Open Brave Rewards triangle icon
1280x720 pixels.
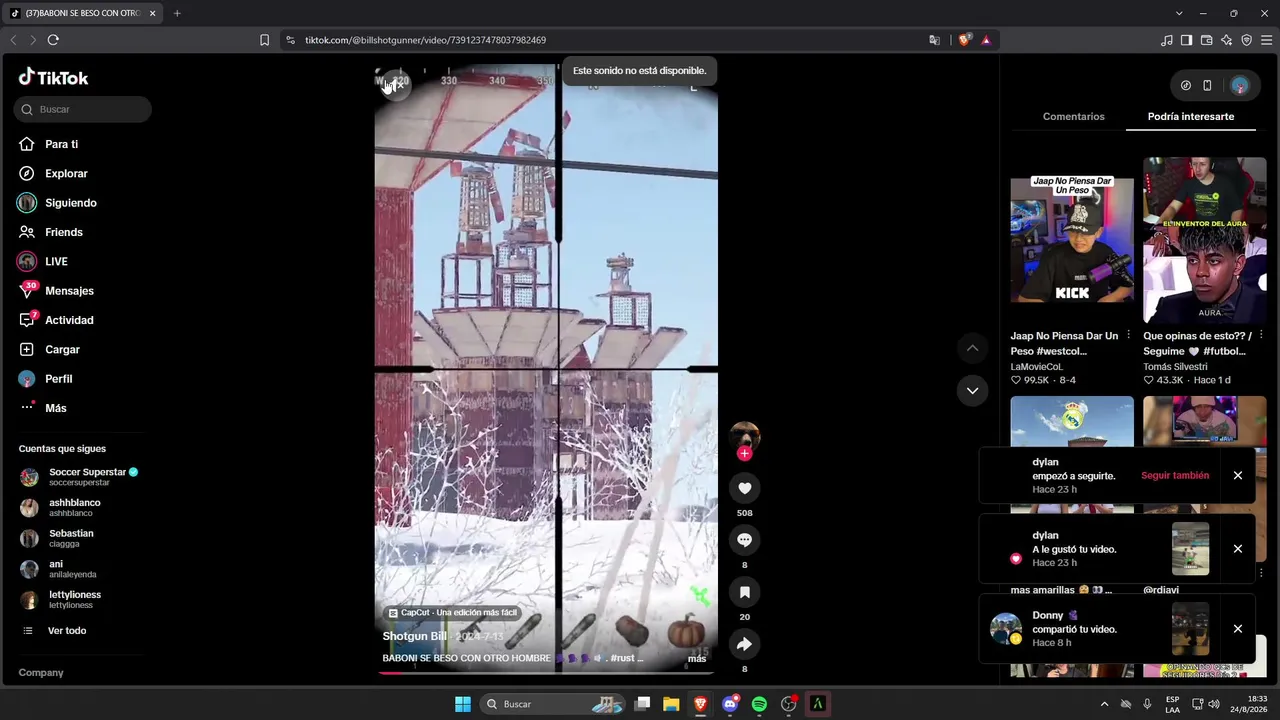[986, 40]
